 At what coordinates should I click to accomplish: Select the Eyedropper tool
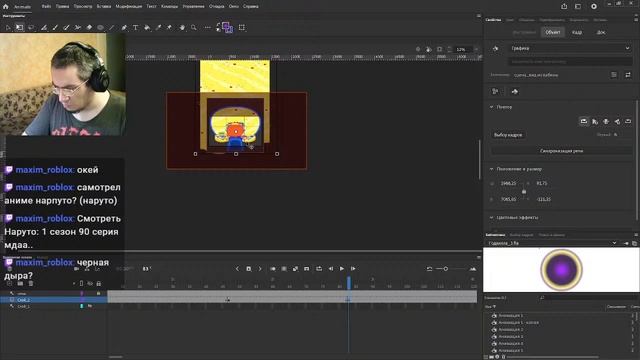pos(158,28)
